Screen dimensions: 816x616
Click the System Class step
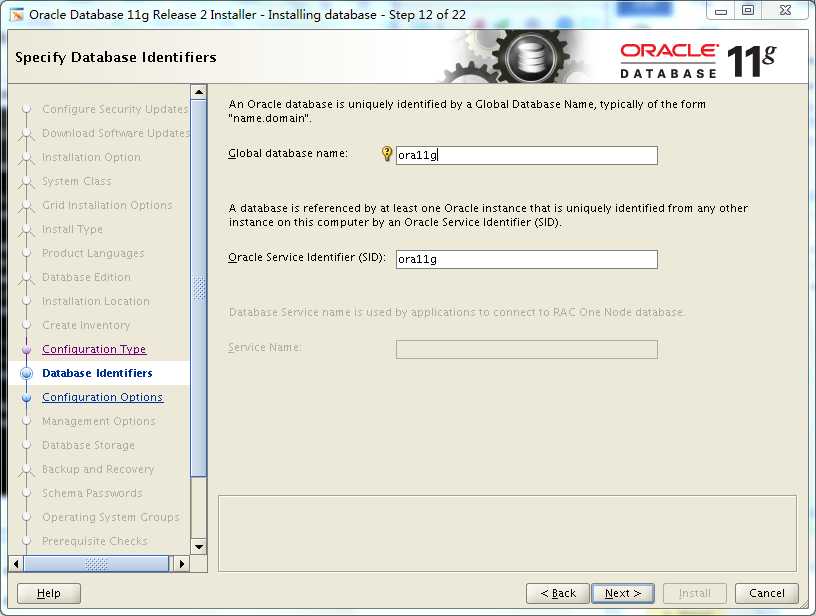pyautogui.click(x=76, y=181)
